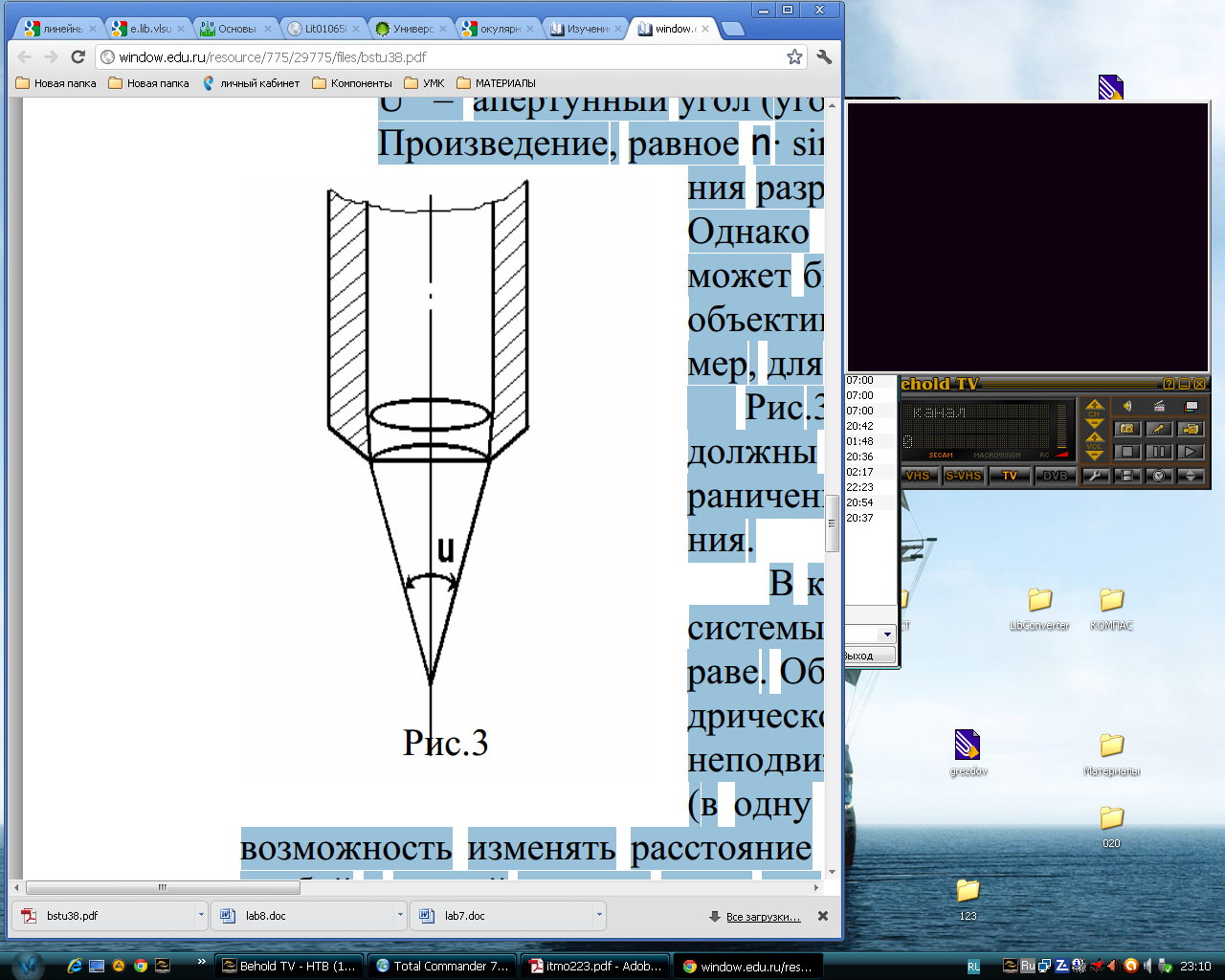The image size is (1225, 980).
Task: Click the microphone icon in Behold TV
Action: coord(1159,428)
